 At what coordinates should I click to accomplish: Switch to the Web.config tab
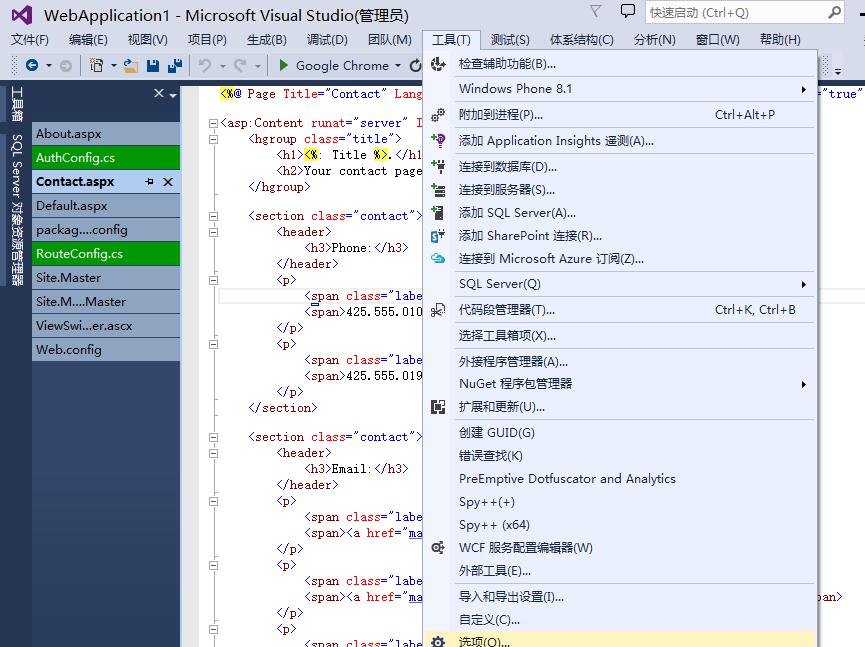coord(106,350)
